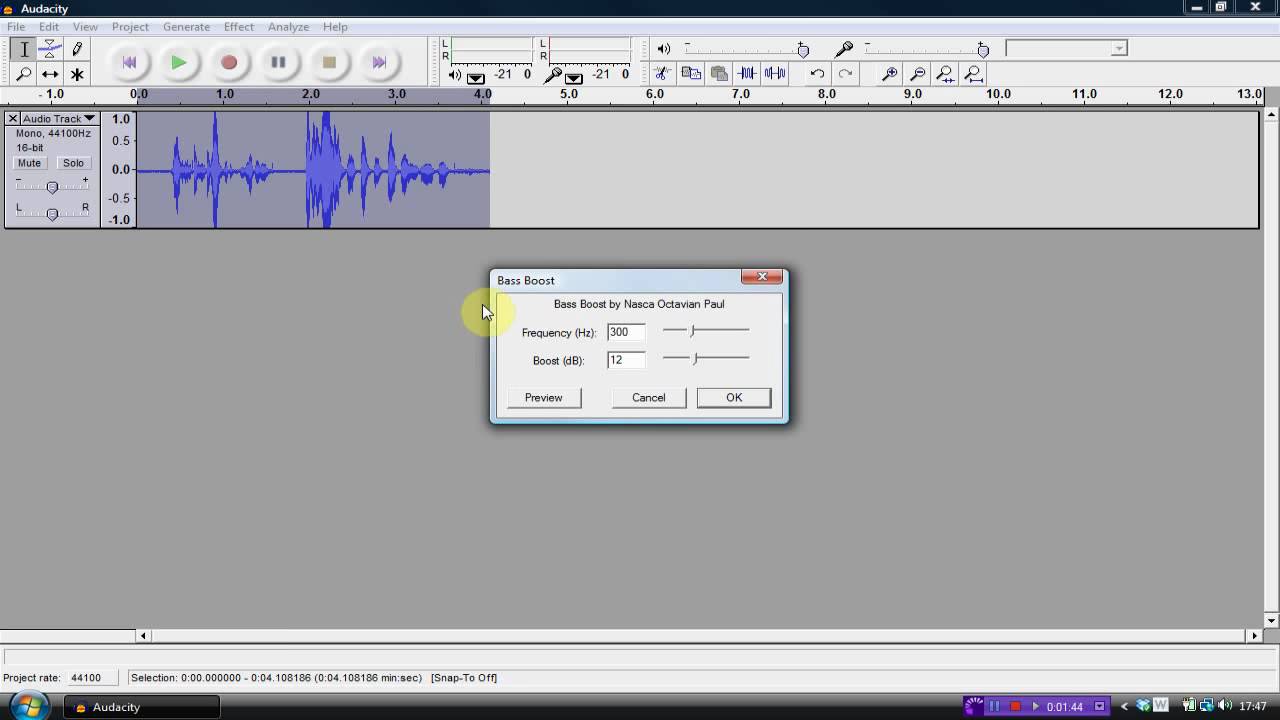This screenshot has width=1280, height=720.
Task: Open the Effect menu
Action: (x=239, y=27)
